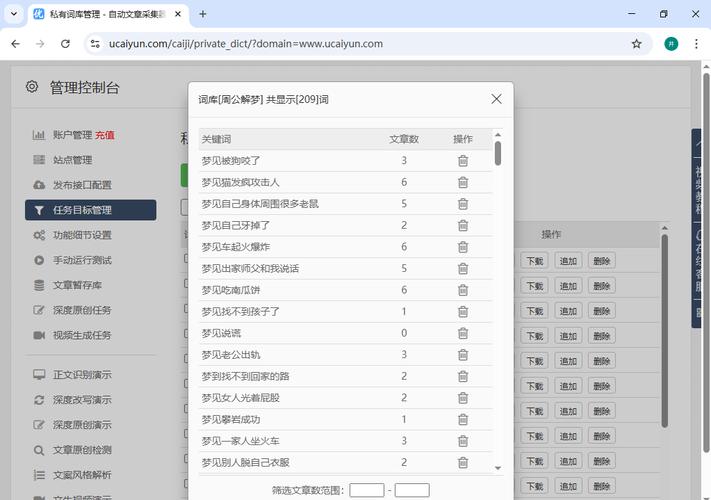Click trash icon beside 梦见老公出轨

[462, 355]
